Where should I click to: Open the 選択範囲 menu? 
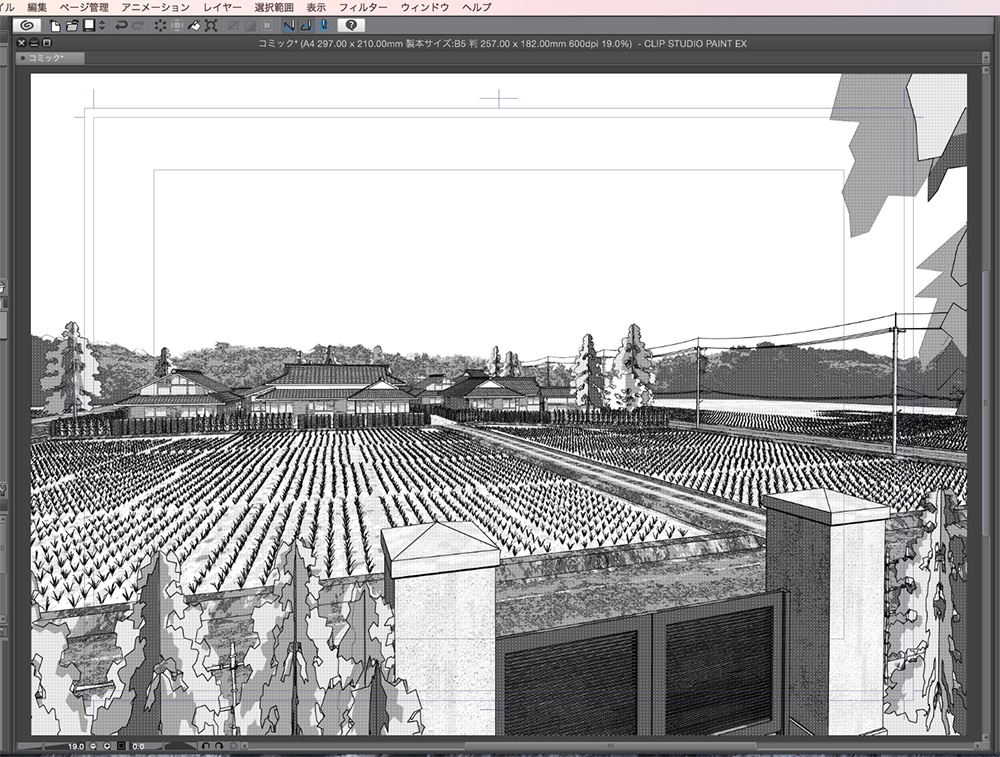(x=274, y=7)
